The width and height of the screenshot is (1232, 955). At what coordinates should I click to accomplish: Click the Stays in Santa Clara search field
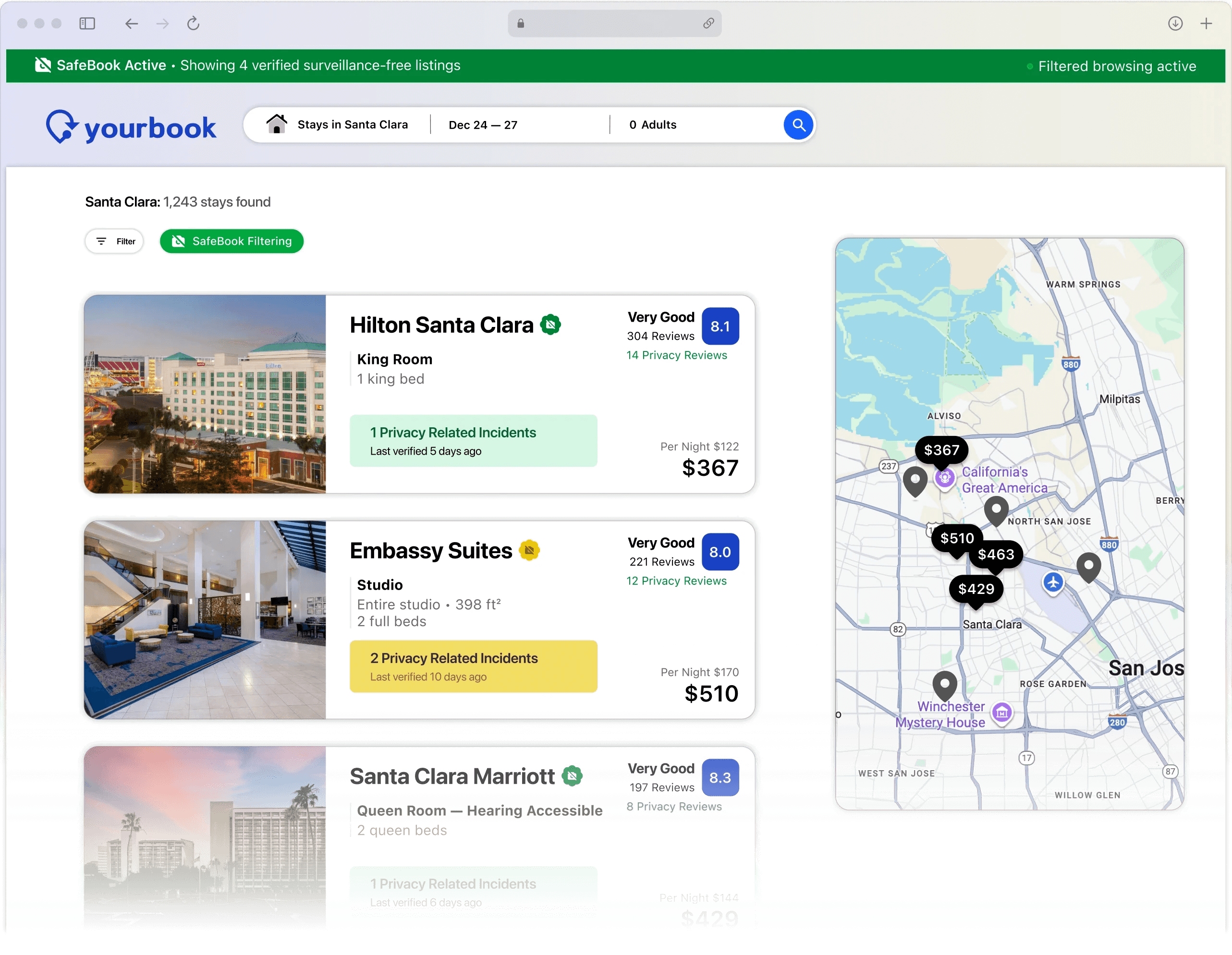click(352, 124)
